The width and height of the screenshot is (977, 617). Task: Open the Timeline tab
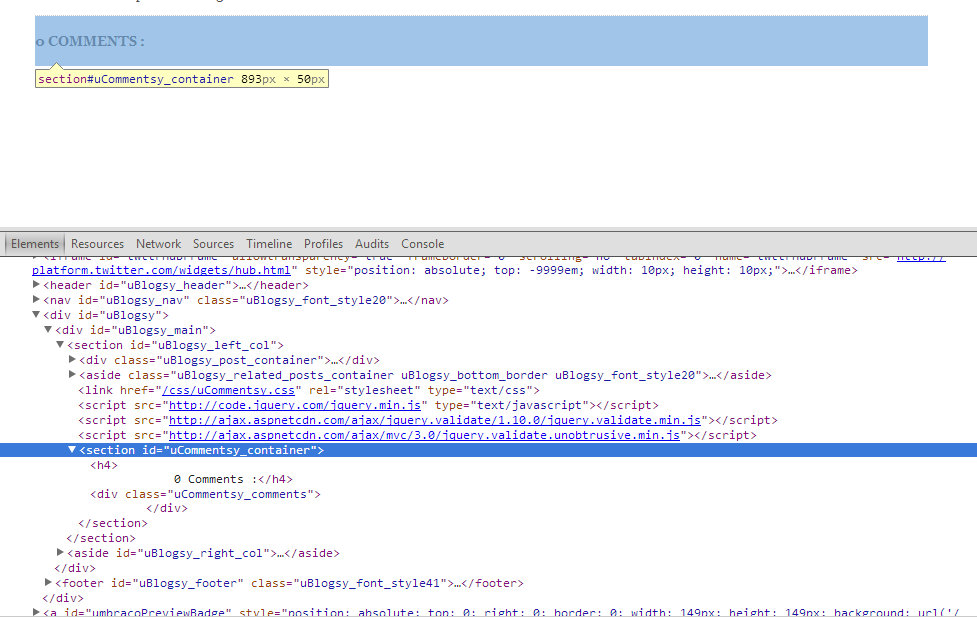(x=269, y=244)
